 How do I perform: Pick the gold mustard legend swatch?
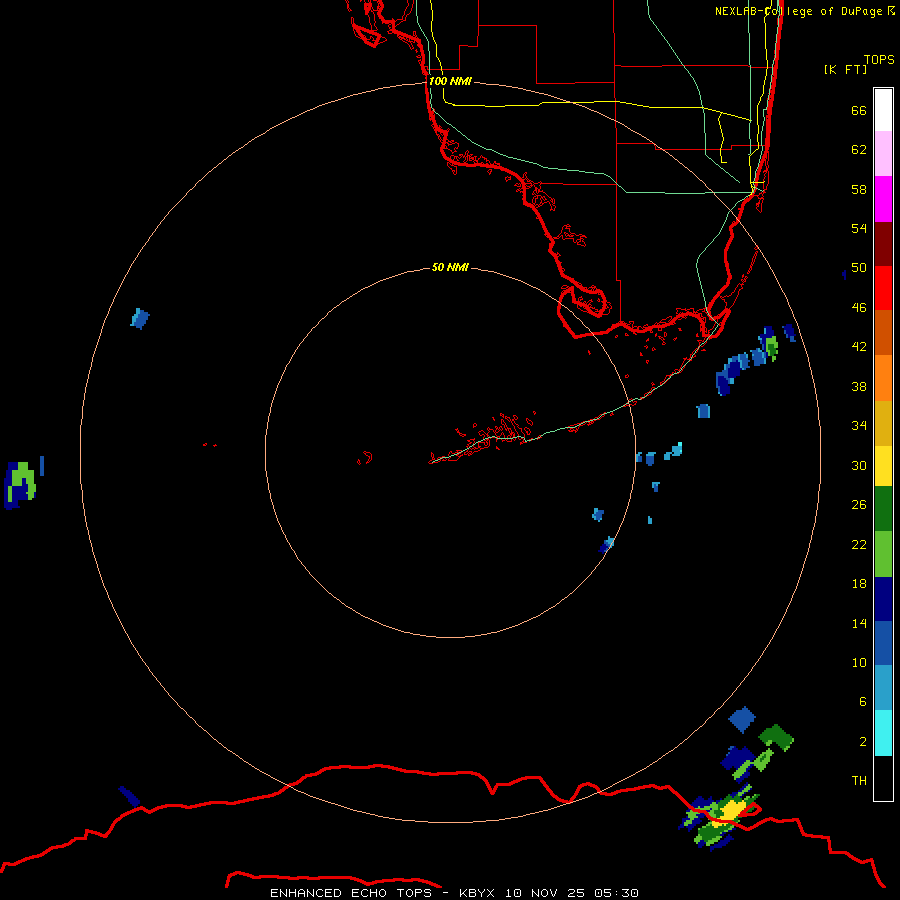pyautogui.click(x=883, y=423)
